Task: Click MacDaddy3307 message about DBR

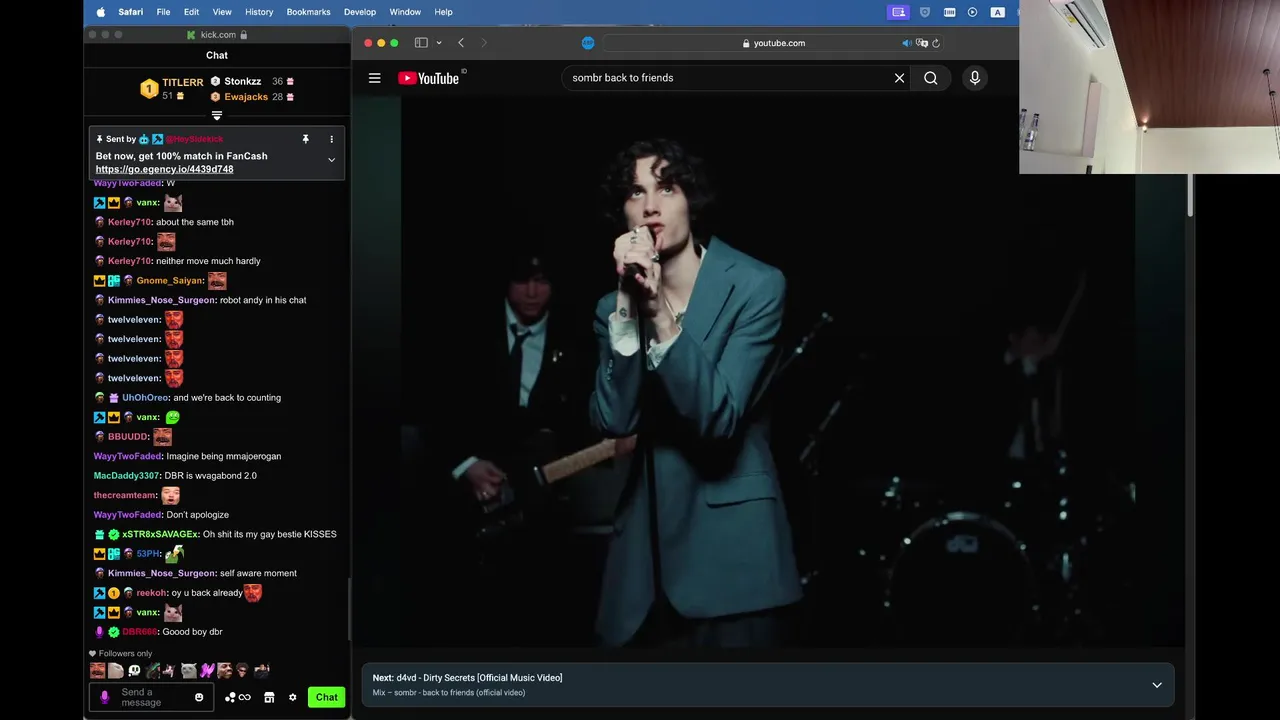Action: pyautogui.click(x=175, y=476)
